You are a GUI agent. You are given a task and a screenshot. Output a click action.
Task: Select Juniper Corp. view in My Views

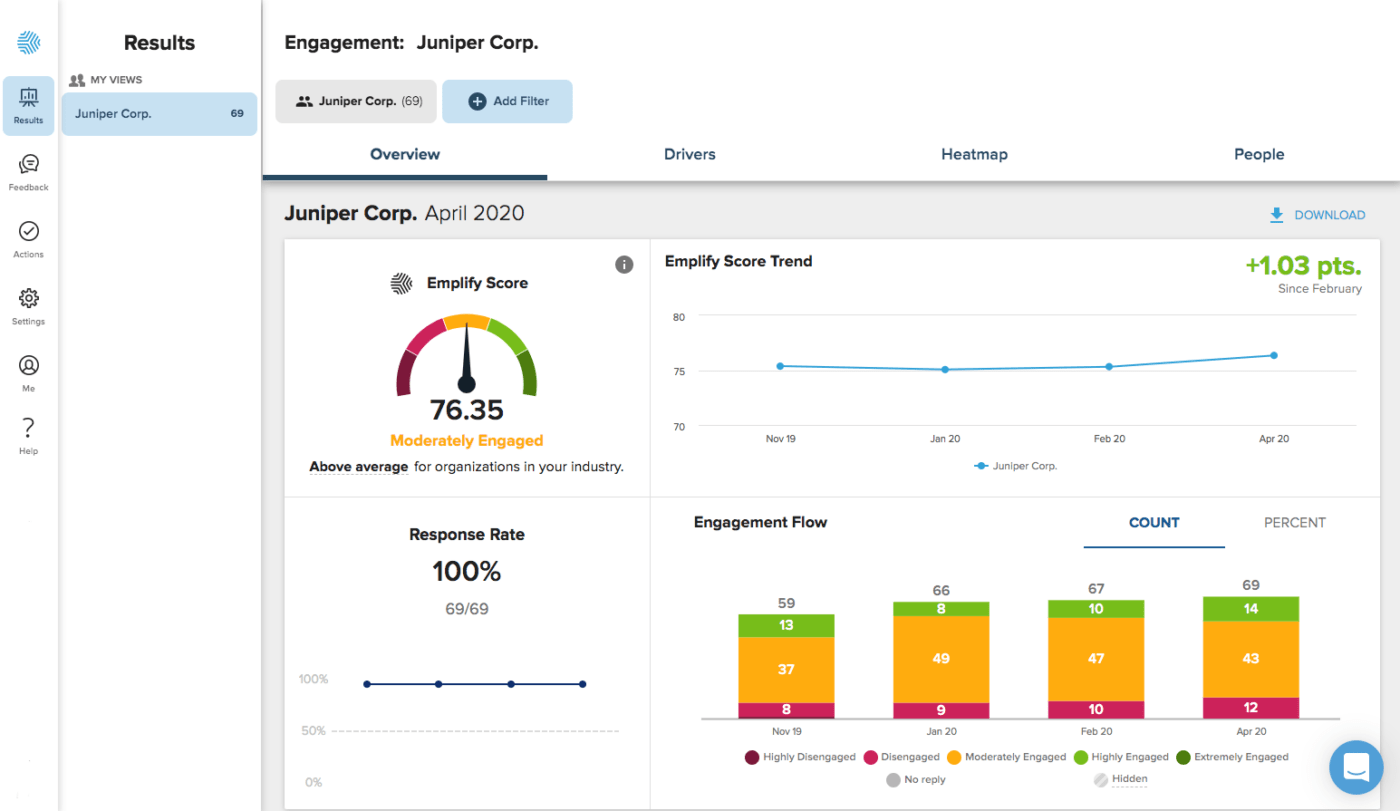pos(159,114)
